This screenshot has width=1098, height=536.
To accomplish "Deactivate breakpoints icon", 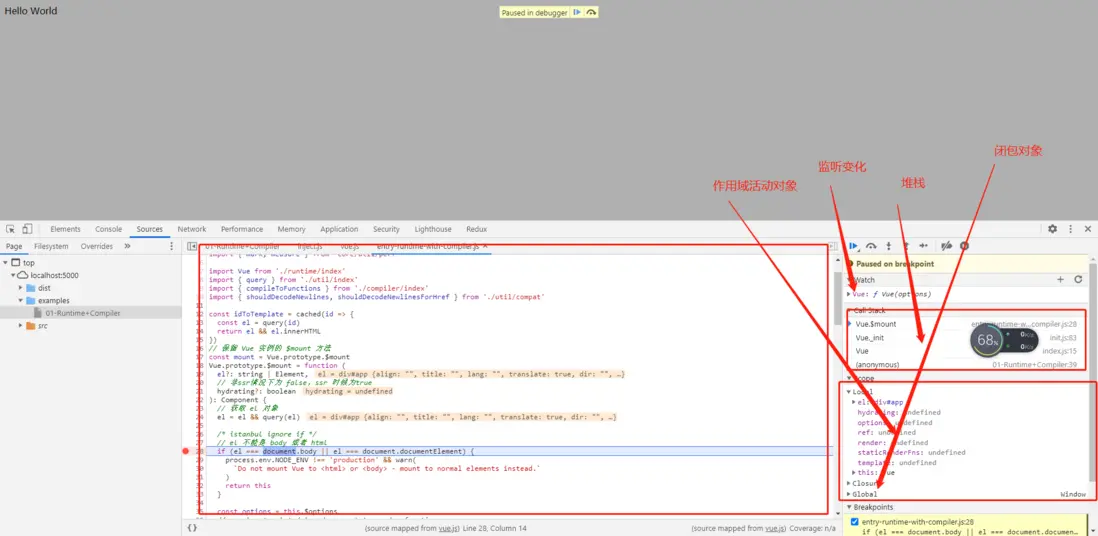I will tap(946, 246).
